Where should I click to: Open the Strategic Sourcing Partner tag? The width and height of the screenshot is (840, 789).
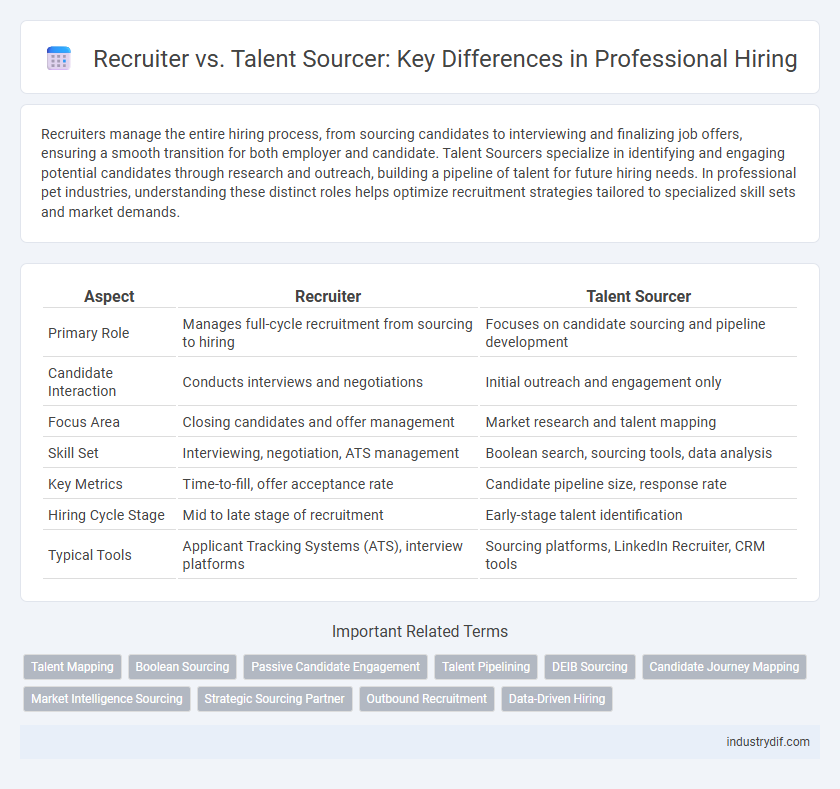(274, 699)
